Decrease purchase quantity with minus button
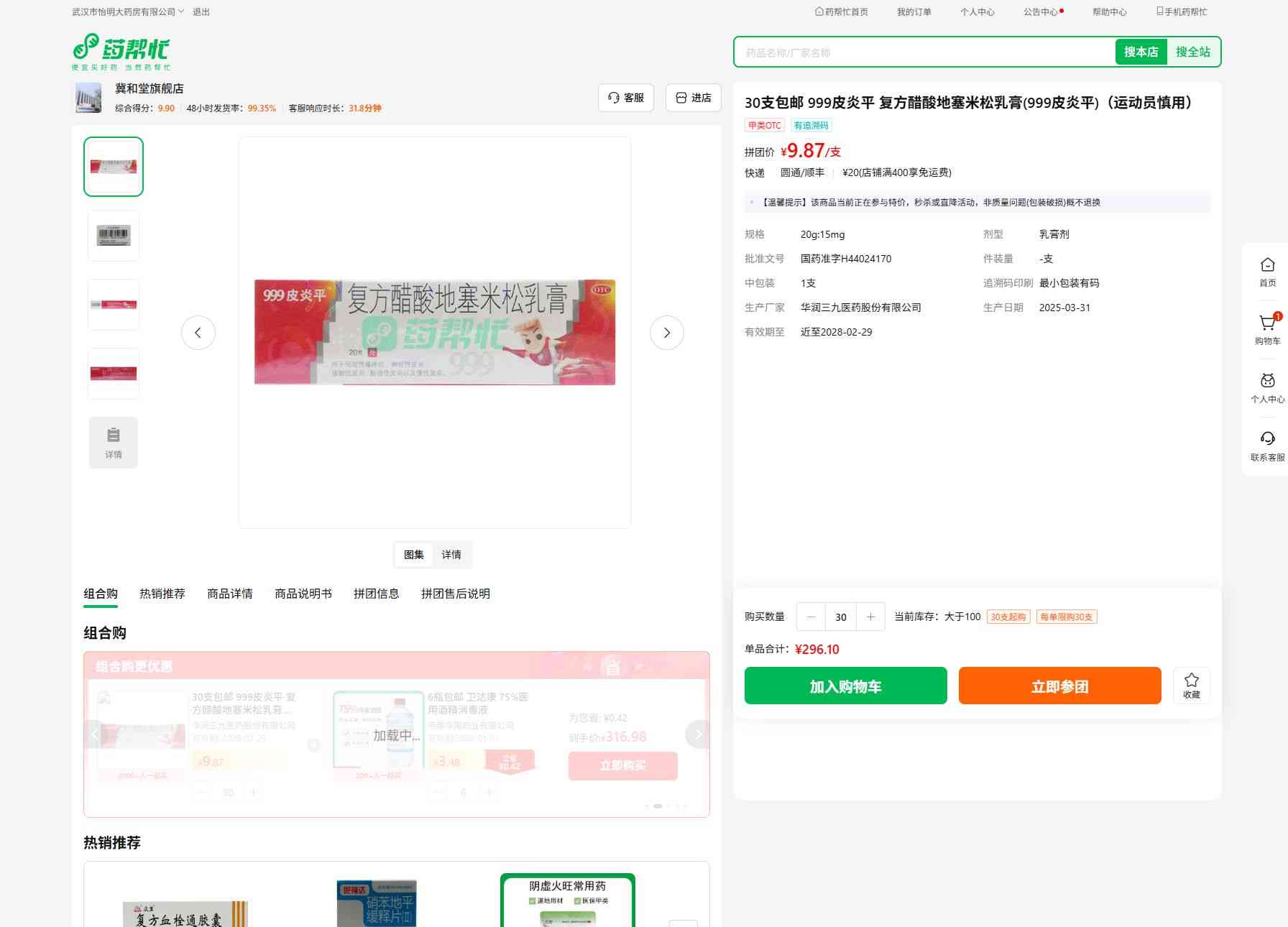Screen dimensions: 1288x927 click(x=811, y=617)
